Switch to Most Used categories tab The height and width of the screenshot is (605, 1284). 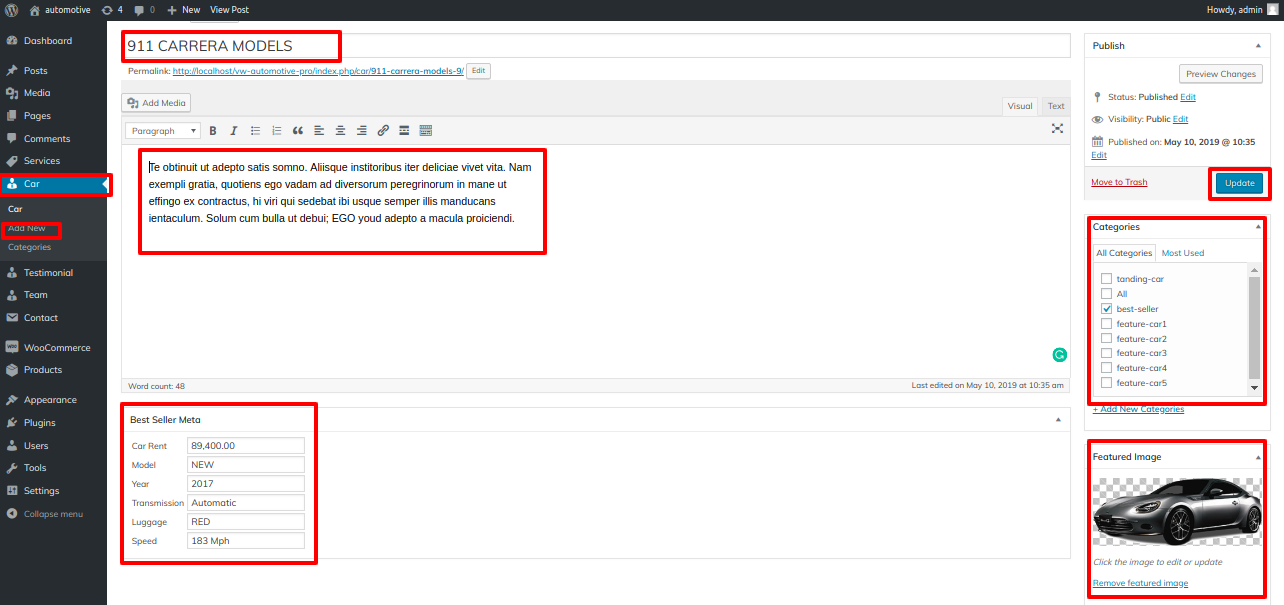tap(1182, 253)
